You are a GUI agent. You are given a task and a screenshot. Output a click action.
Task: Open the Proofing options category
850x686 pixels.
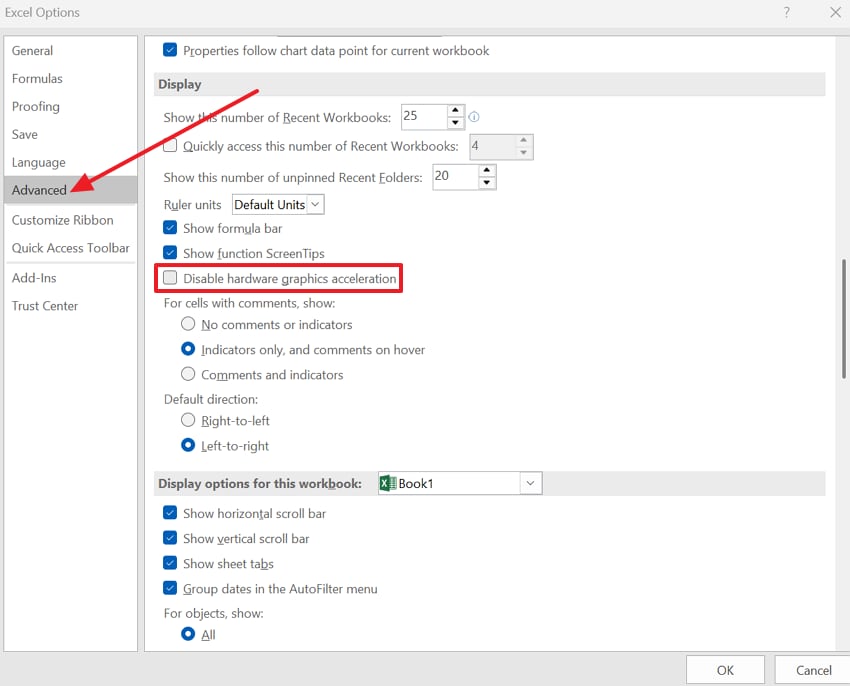pos(70,106)
